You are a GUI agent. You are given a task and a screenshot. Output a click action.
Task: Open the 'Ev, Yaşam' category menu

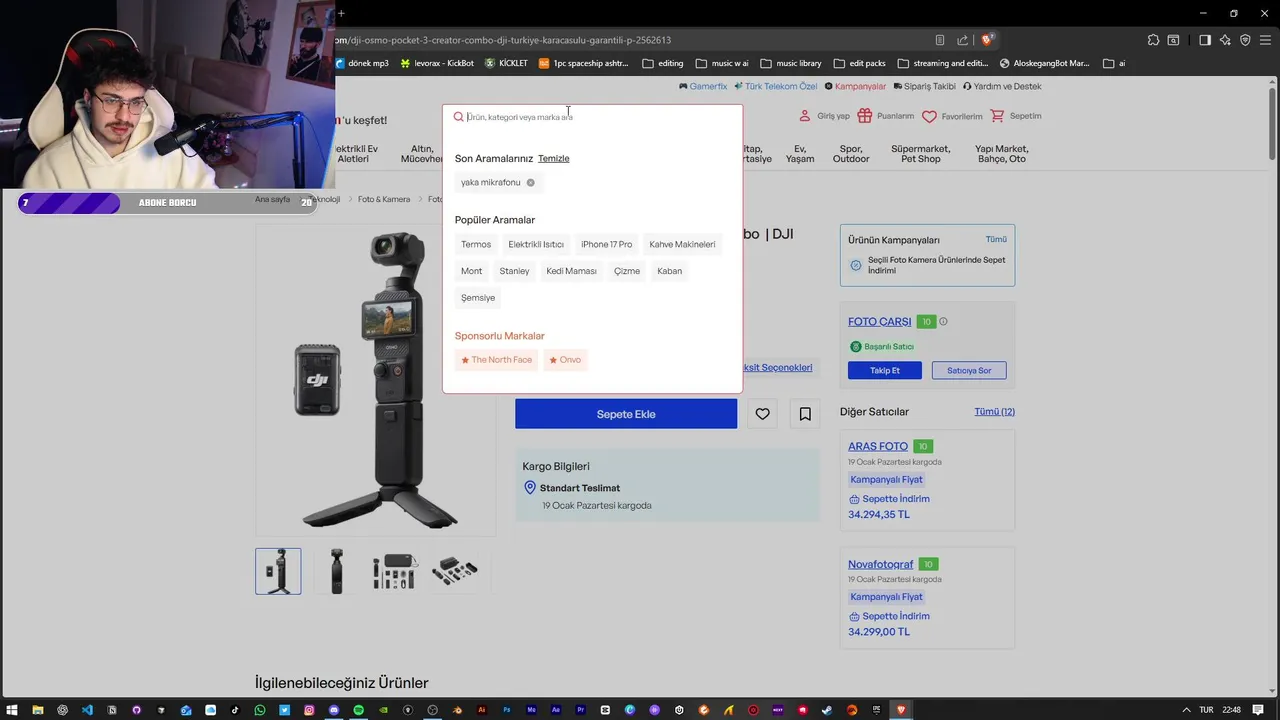pos(800,154)
